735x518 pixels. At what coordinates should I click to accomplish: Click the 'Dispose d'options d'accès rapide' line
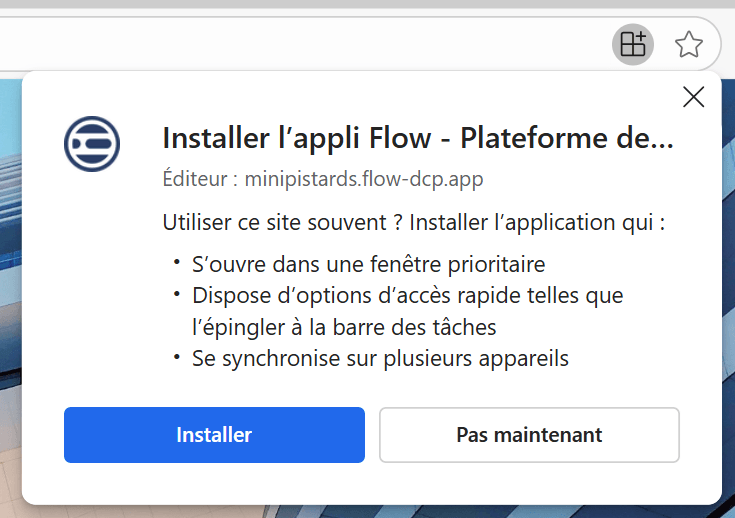click(407, 295)
